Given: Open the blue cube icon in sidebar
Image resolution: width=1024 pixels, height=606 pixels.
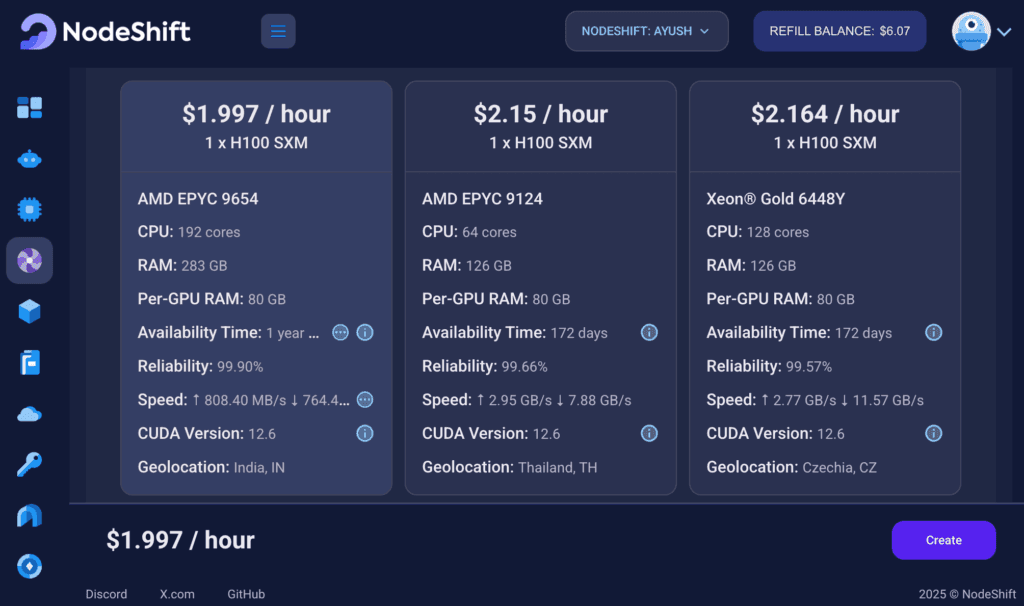Looking at the screenshot, I should (29, 311).
